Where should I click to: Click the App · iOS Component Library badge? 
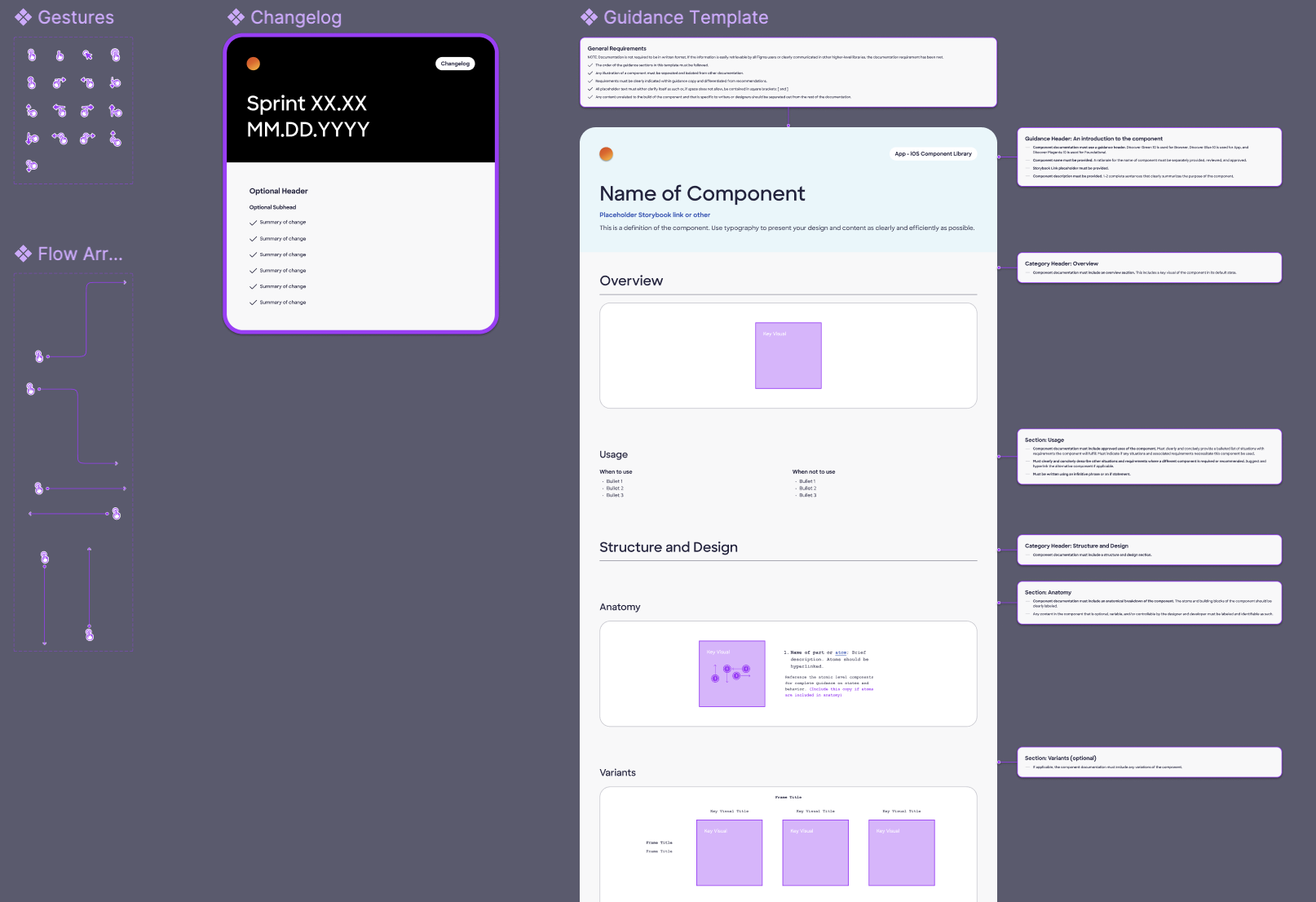click(933, 153)
